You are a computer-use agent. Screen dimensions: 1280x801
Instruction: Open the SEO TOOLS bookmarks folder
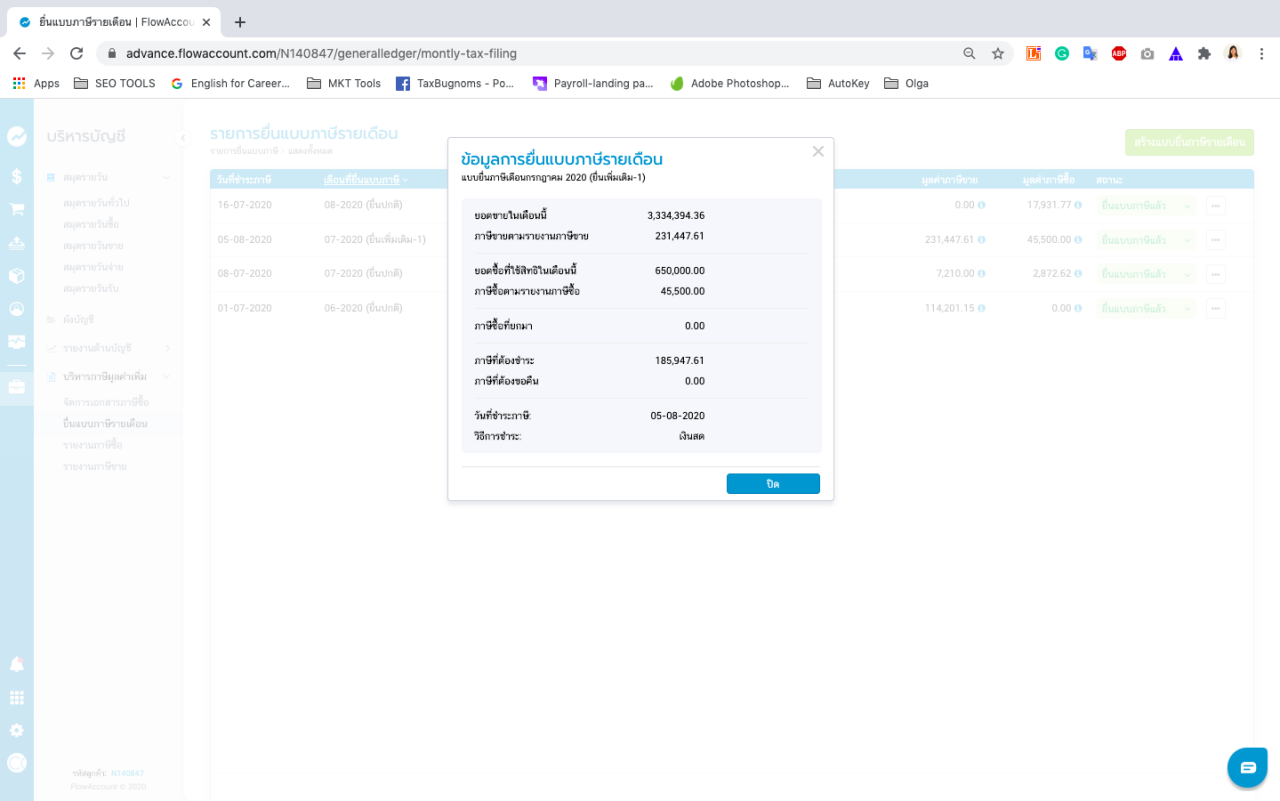pos(115,84)
